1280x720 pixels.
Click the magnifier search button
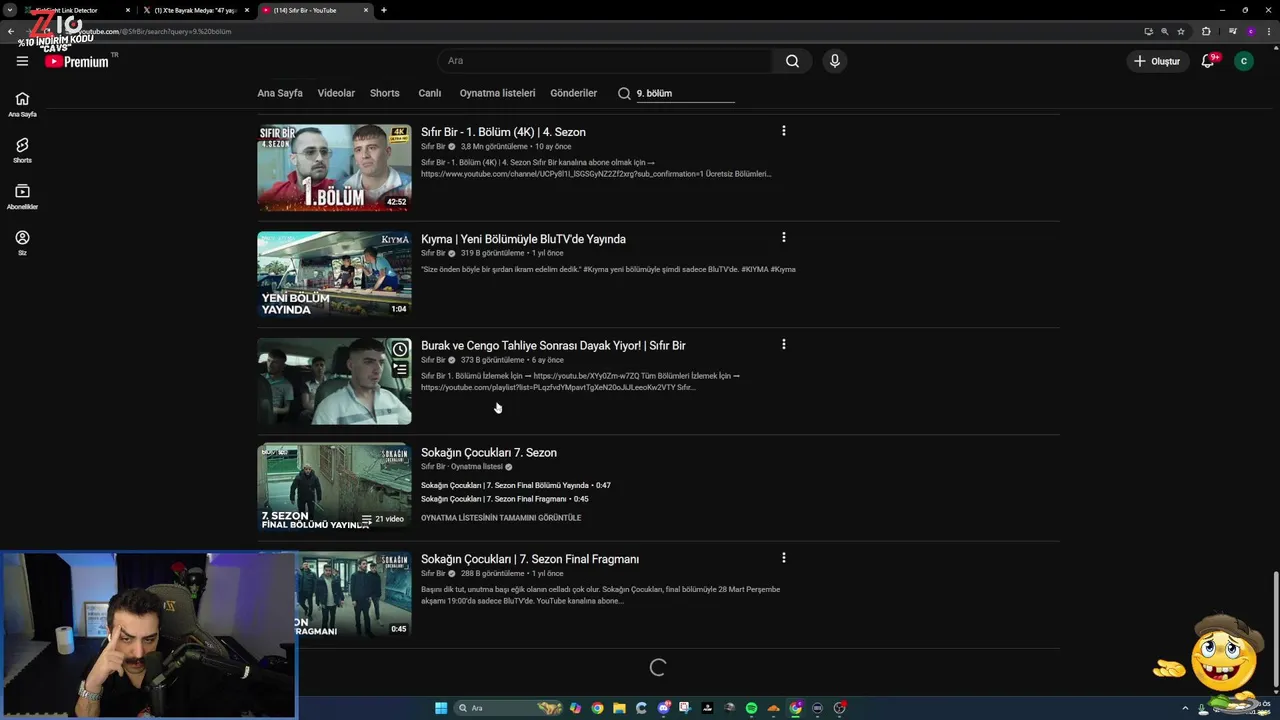click(792, 61)
